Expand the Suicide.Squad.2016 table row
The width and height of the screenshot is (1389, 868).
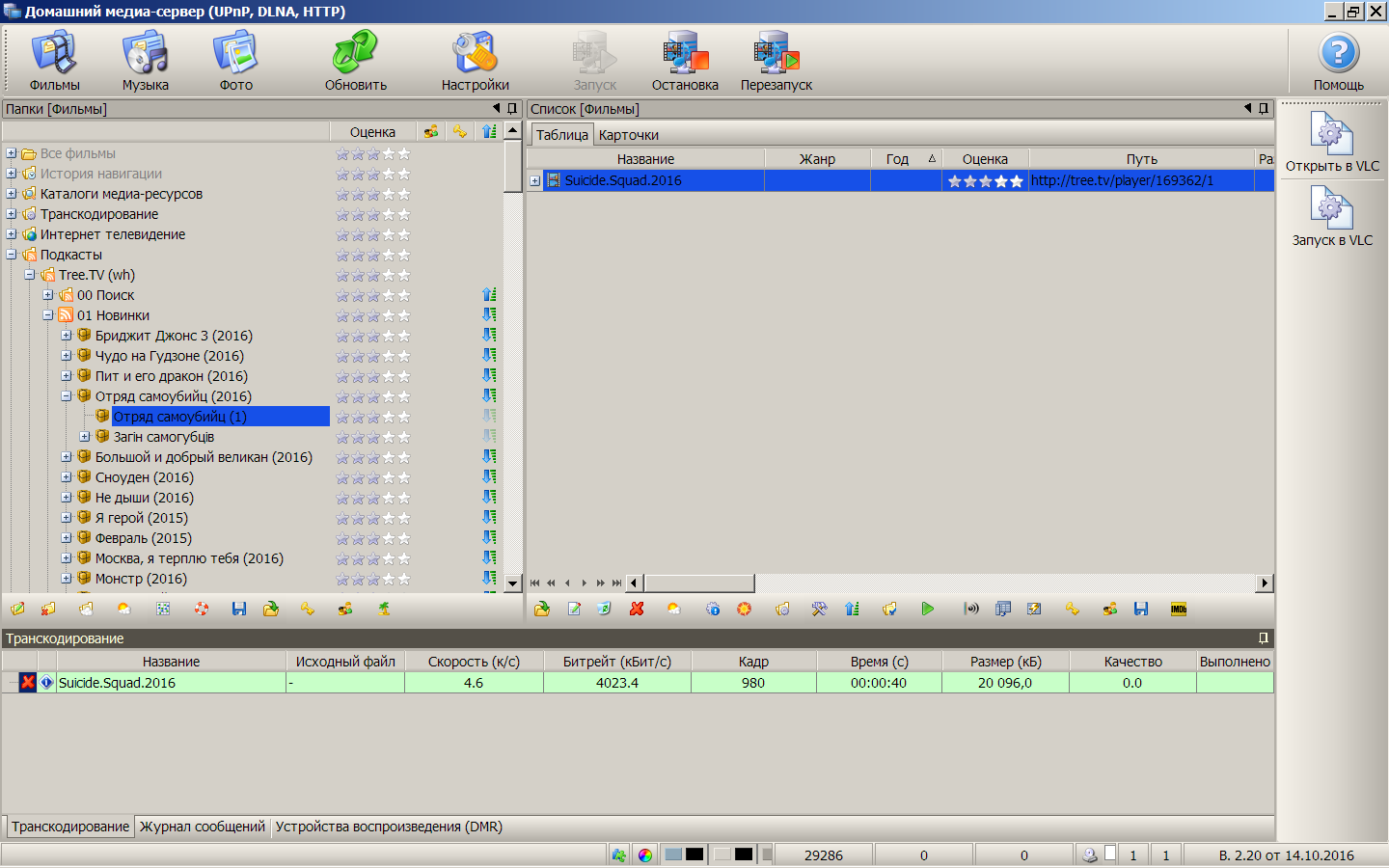[534, 180]
